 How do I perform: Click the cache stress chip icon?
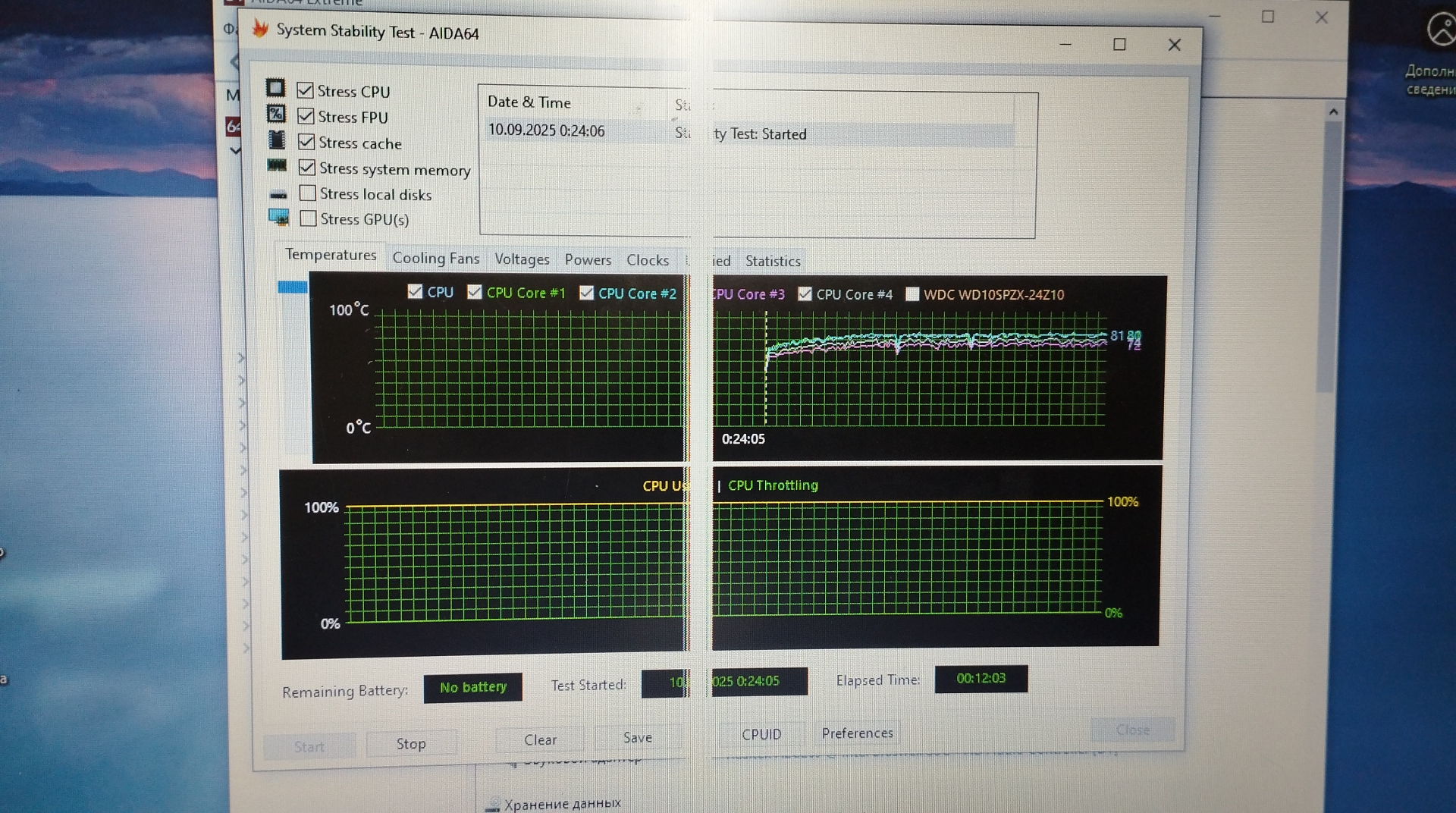[277, 140]
